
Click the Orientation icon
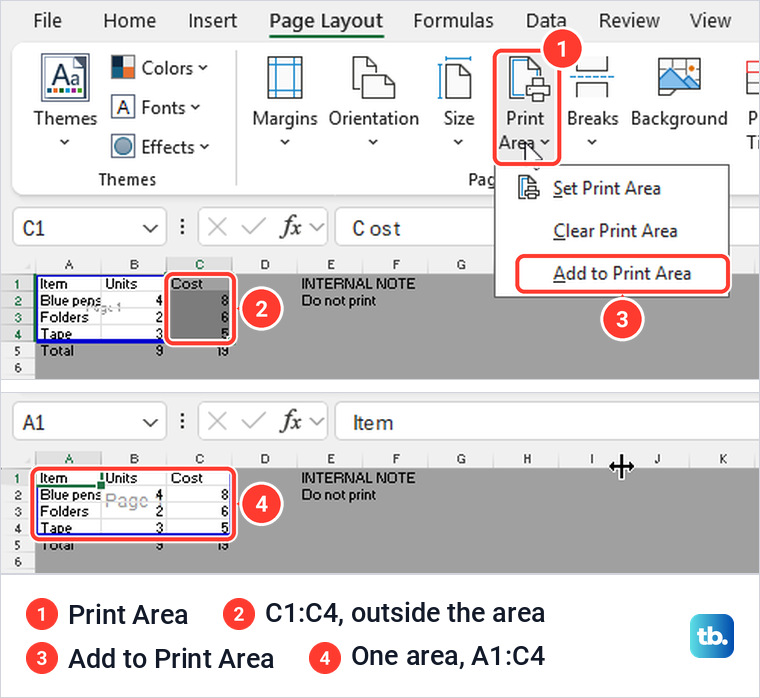[373, 78]
